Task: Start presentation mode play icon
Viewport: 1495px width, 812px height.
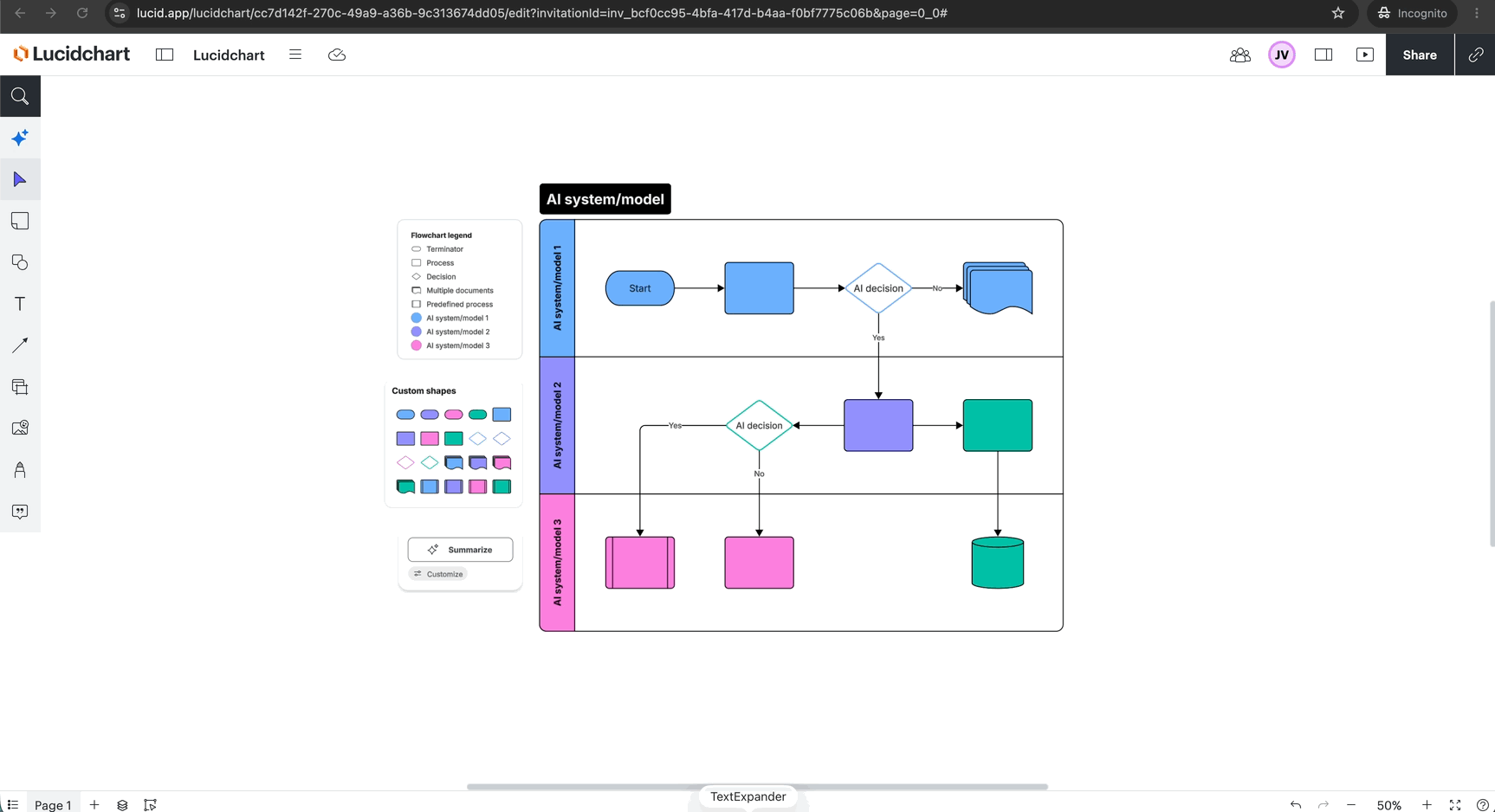Action: point(1365,55)
